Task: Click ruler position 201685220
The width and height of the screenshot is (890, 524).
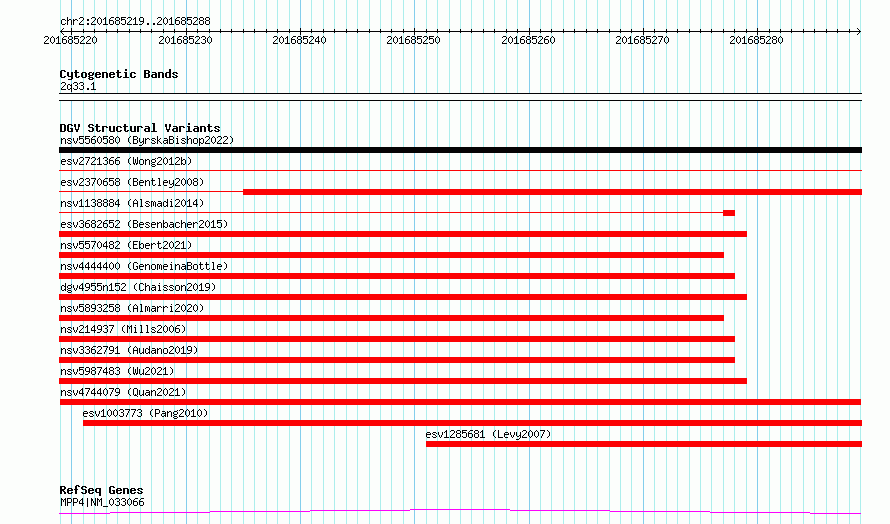Action: point(70,40)
